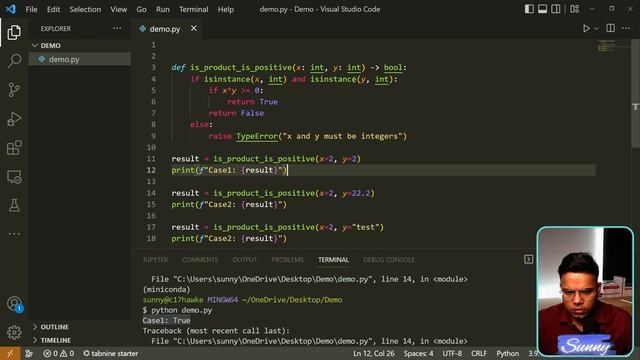Image resolution: width=640 pixels, height=360 pixels.
Task: Click the Visual Studio Code logo icon
Action: point(11,9)
